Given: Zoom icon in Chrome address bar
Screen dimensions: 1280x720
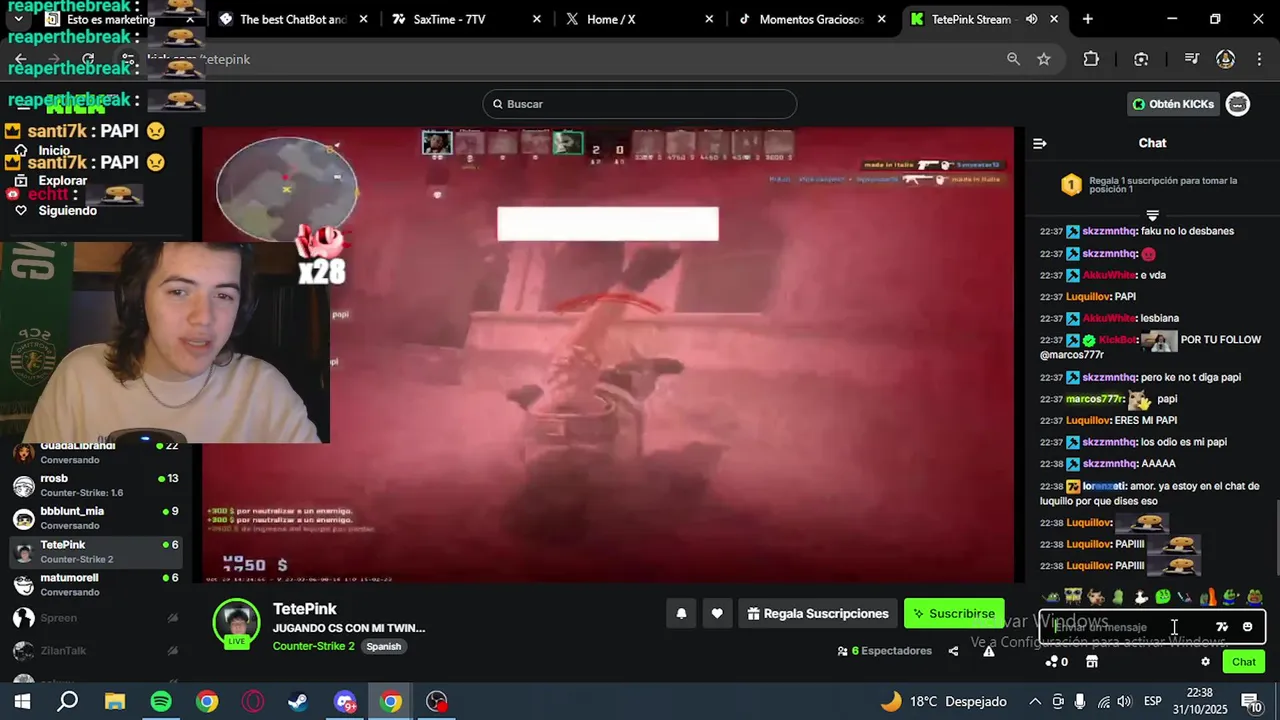Looking at the screenshot, I should click(x=1013, y=59).
